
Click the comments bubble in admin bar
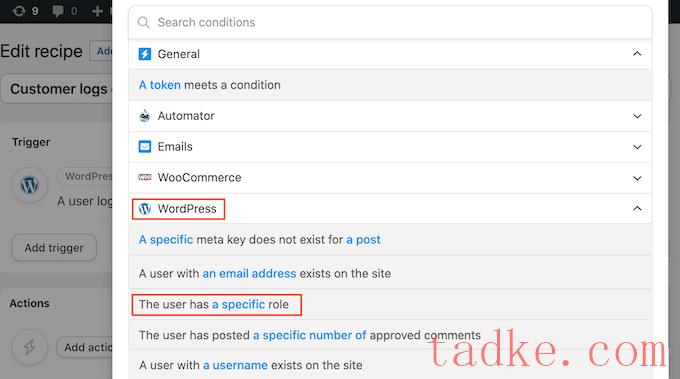57,11
